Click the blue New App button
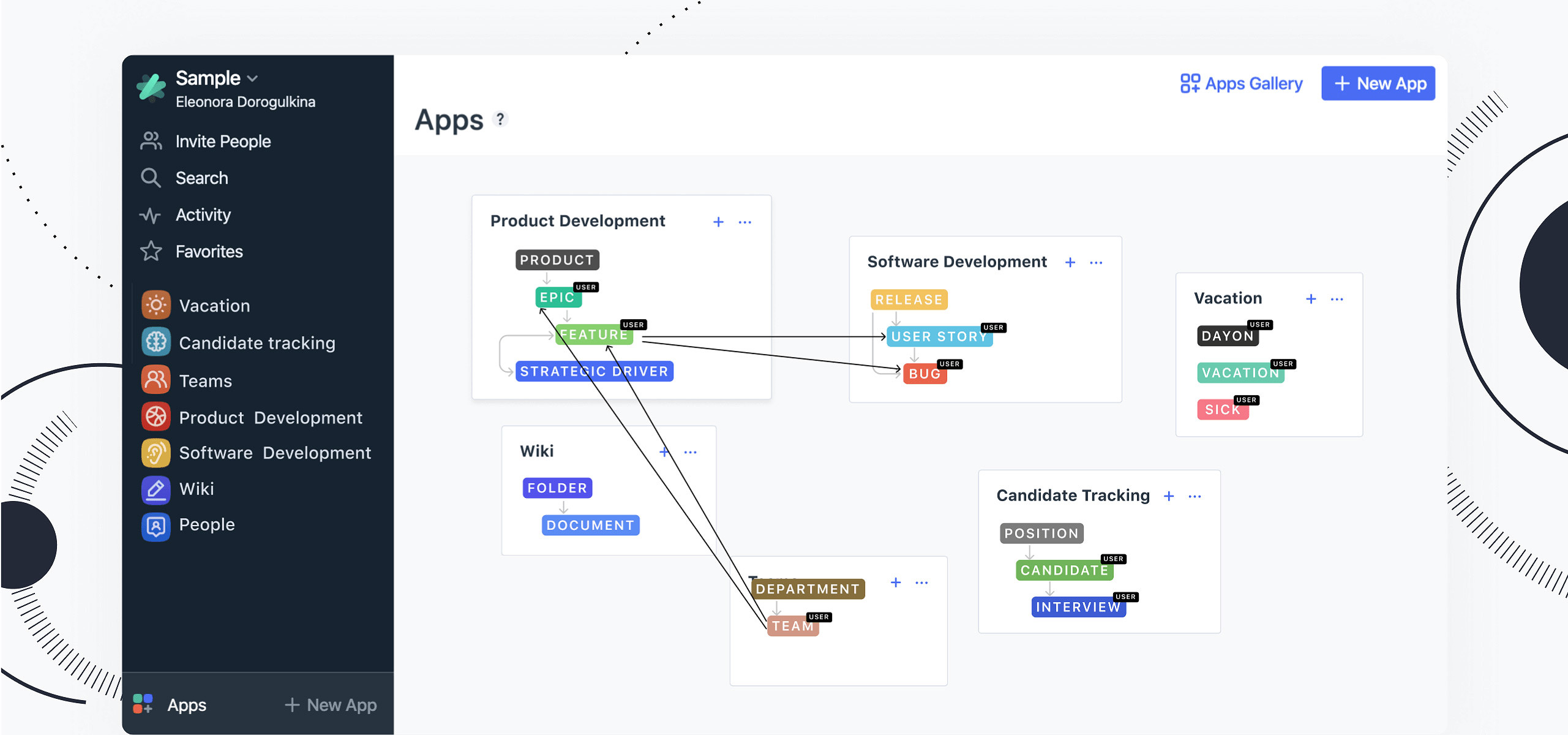The image size is (1568, 735). [1378, 83]
